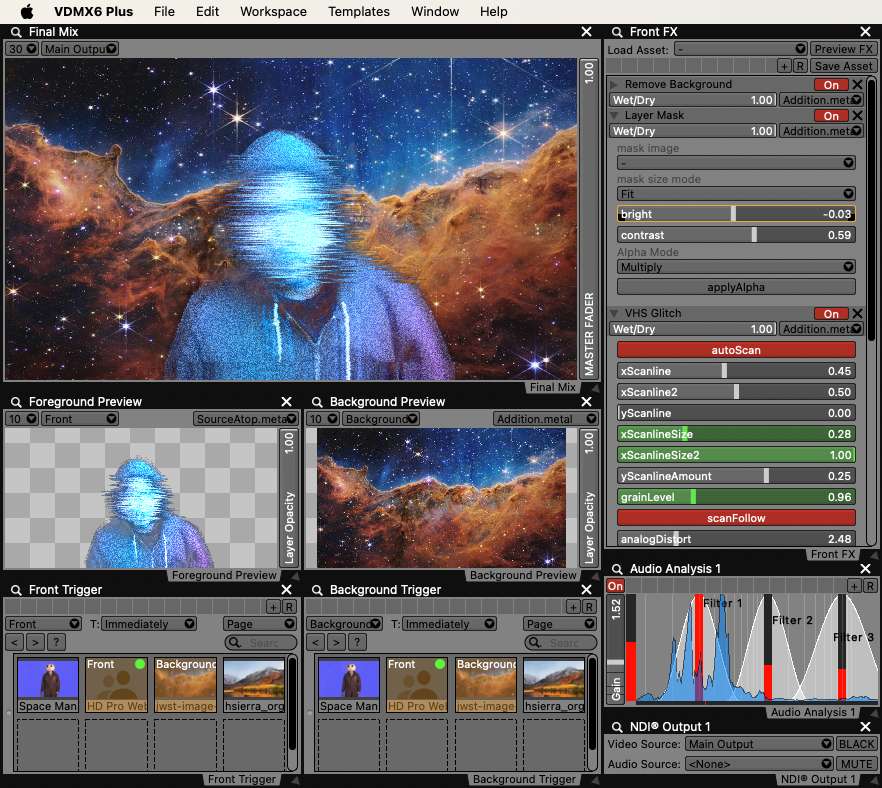Open the Templates menu
The image size is (882, 788).
[359, 12]
